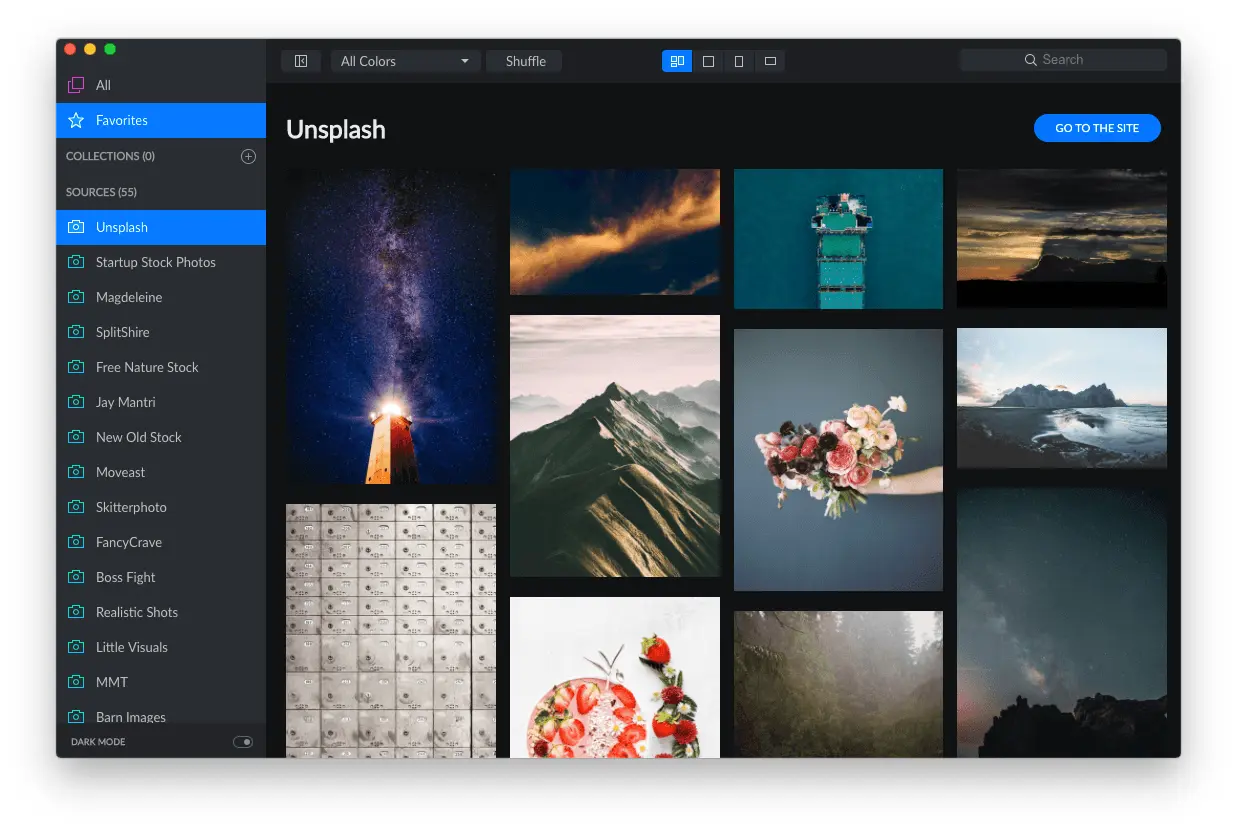Open the lighthouse under Milky Way photo
The width and height of the screenshot is (1237, 832).
(391, 327)
